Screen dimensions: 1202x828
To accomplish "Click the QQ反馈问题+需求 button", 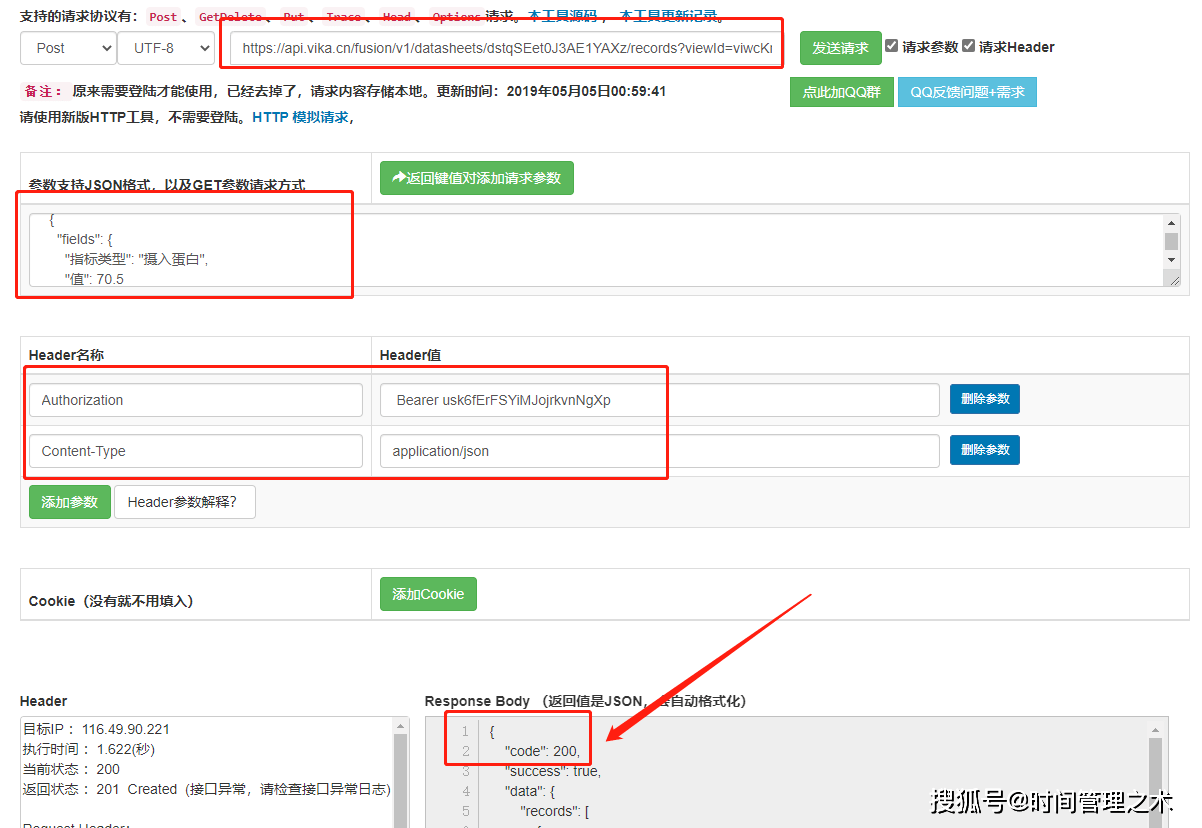I will 966,92.
